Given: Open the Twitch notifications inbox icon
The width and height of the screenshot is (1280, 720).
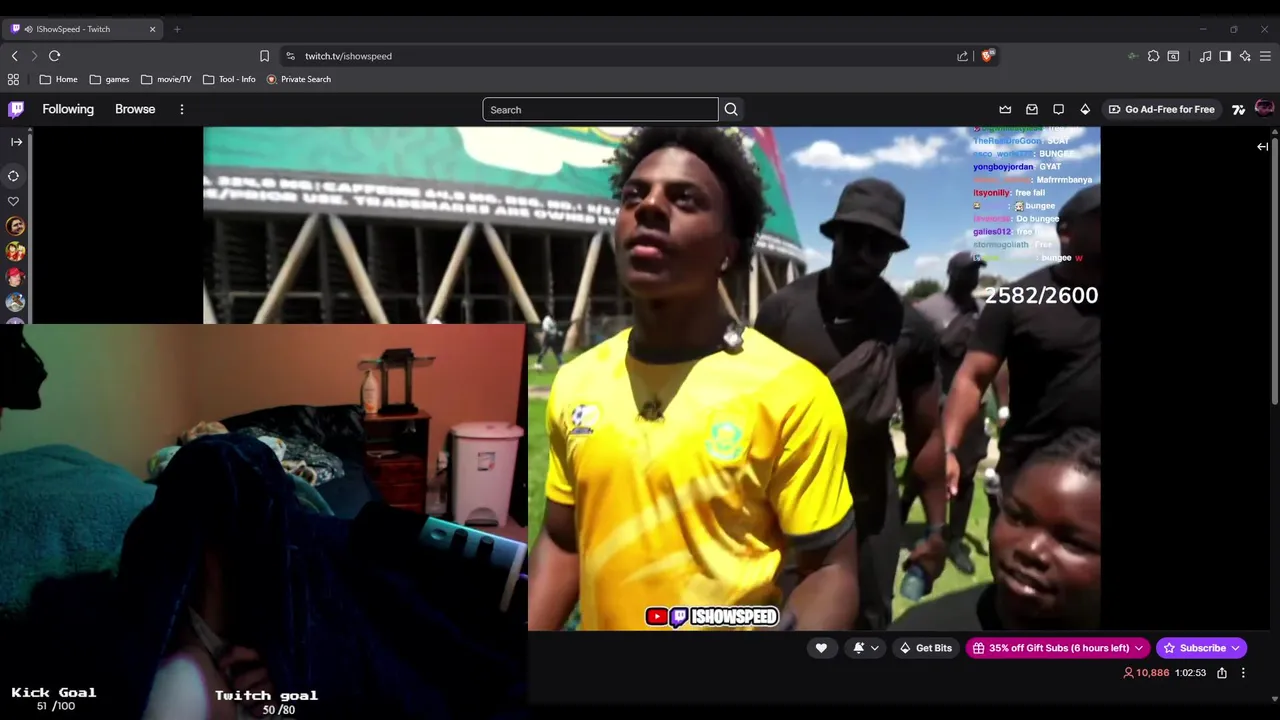Looking at the screenshot, I should click(1032, 109).
